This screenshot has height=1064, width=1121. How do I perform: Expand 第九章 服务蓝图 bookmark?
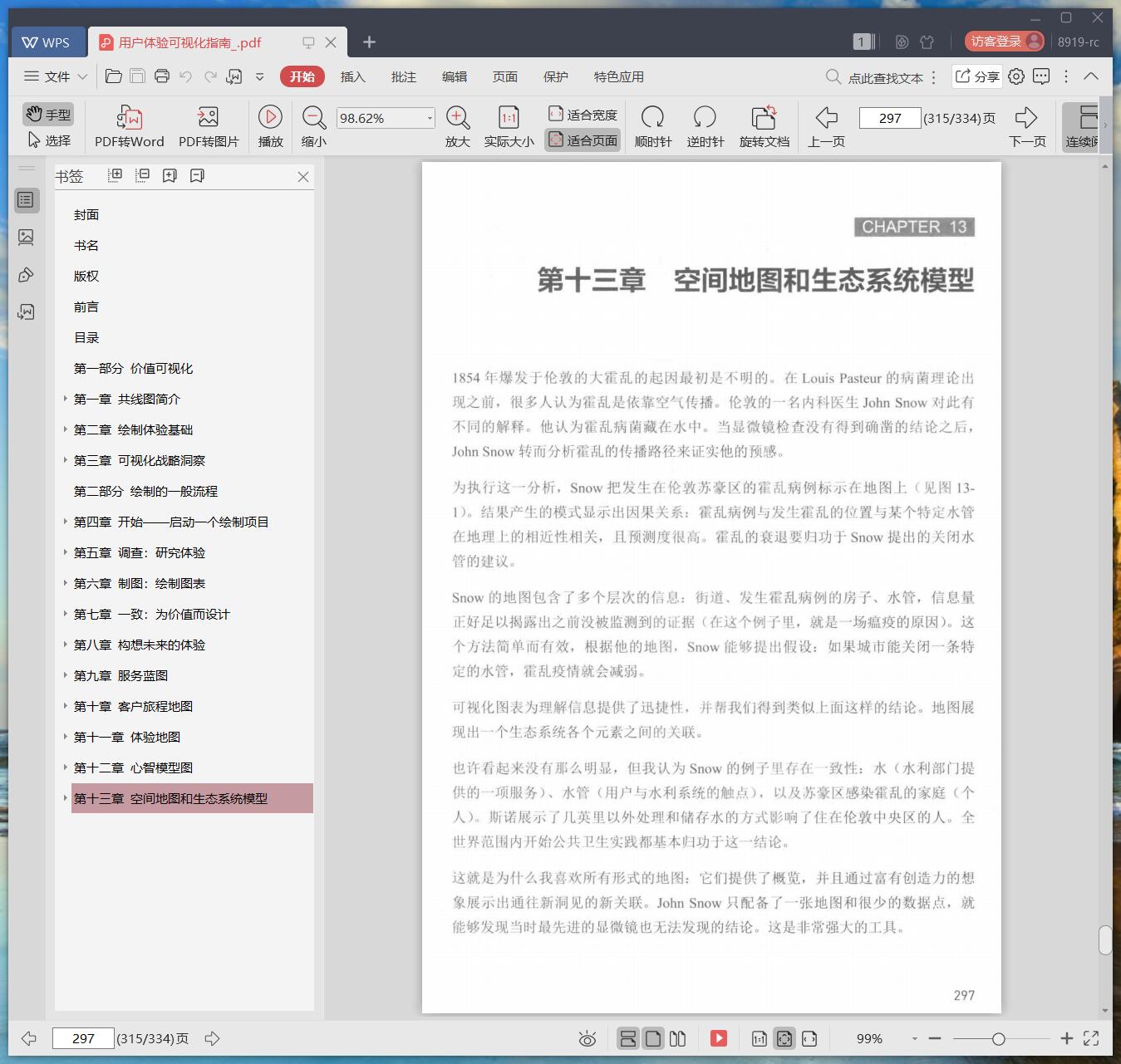(66, 675)
